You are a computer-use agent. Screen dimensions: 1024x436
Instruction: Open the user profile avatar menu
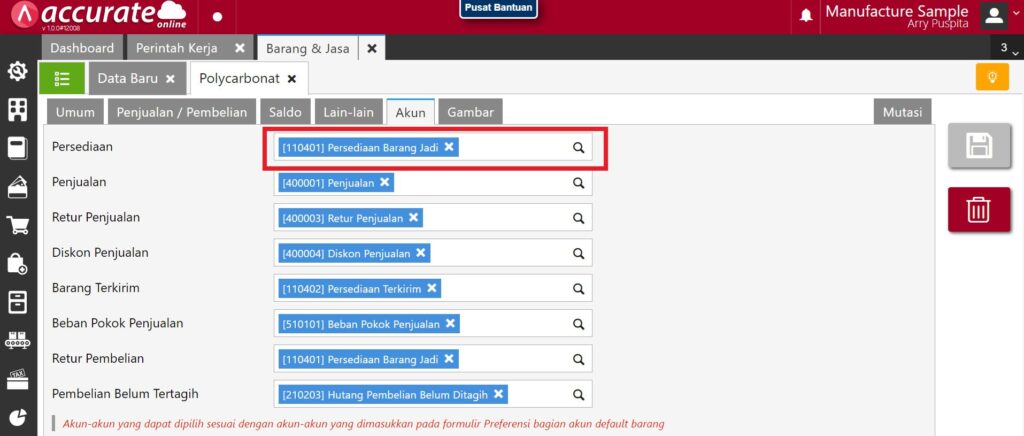(994, 16)
